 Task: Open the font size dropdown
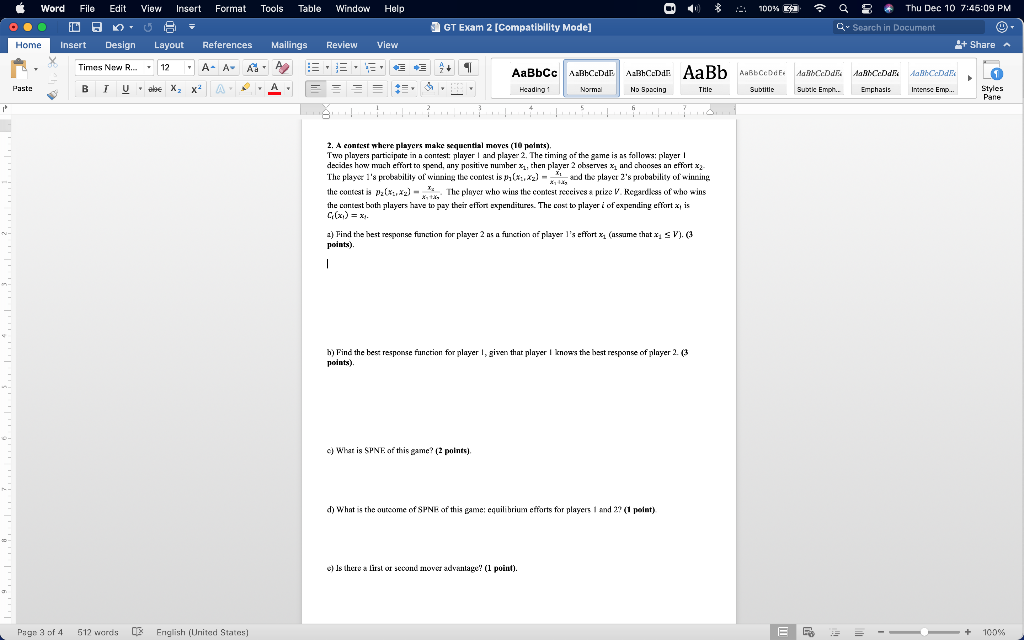click(189, 67)
